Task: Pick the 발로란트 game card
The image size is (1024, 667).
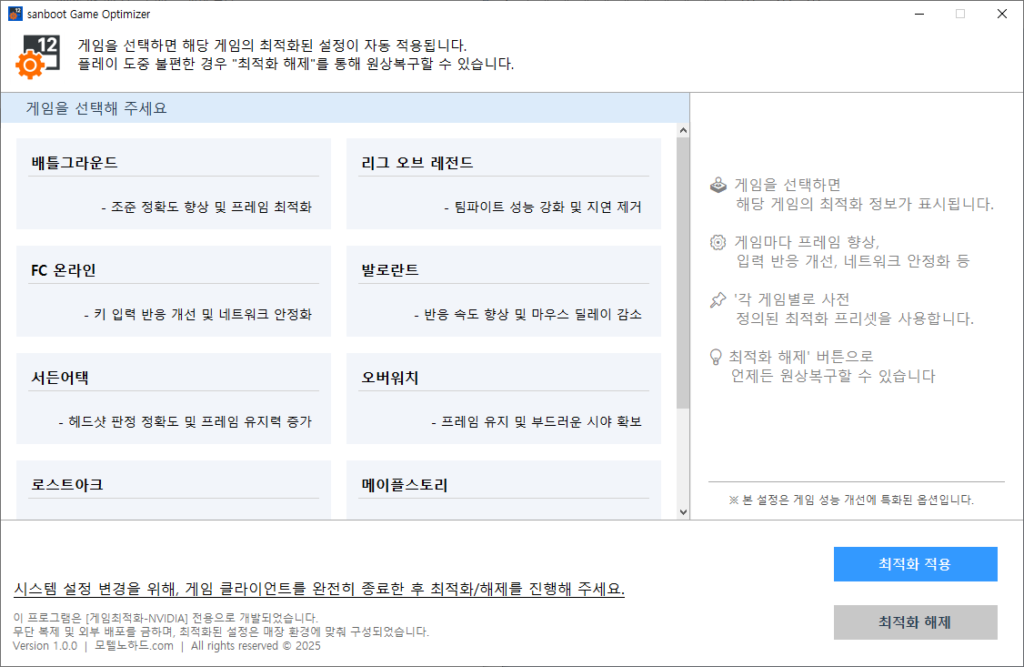Action: [x=503, y=291]
